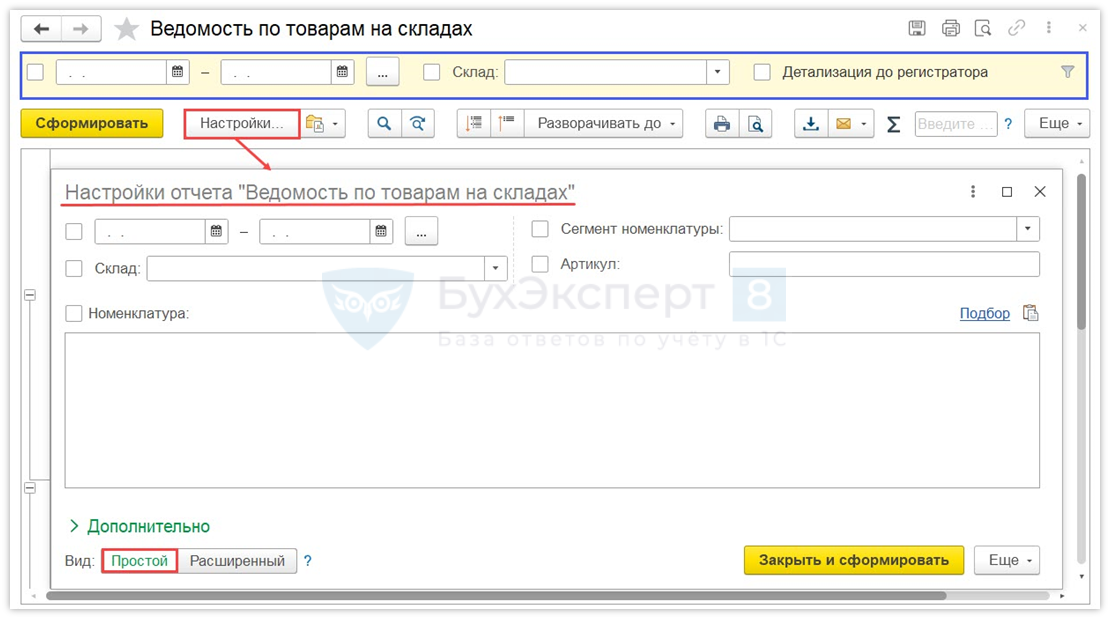Image resolution: width=1110 pixels, height=619 pixels.
Task: Maximize the settings dialog window
Action: pyautogui.click(x=1007, y=192)
